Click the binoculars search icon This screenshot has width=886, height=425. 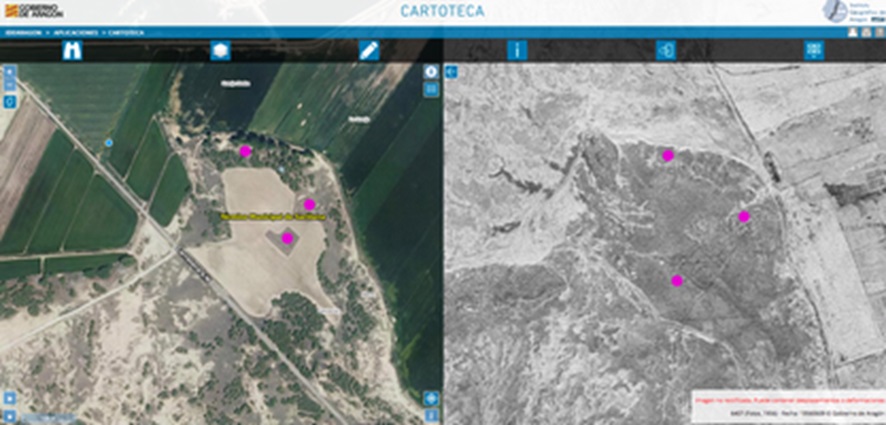(73, 51)
